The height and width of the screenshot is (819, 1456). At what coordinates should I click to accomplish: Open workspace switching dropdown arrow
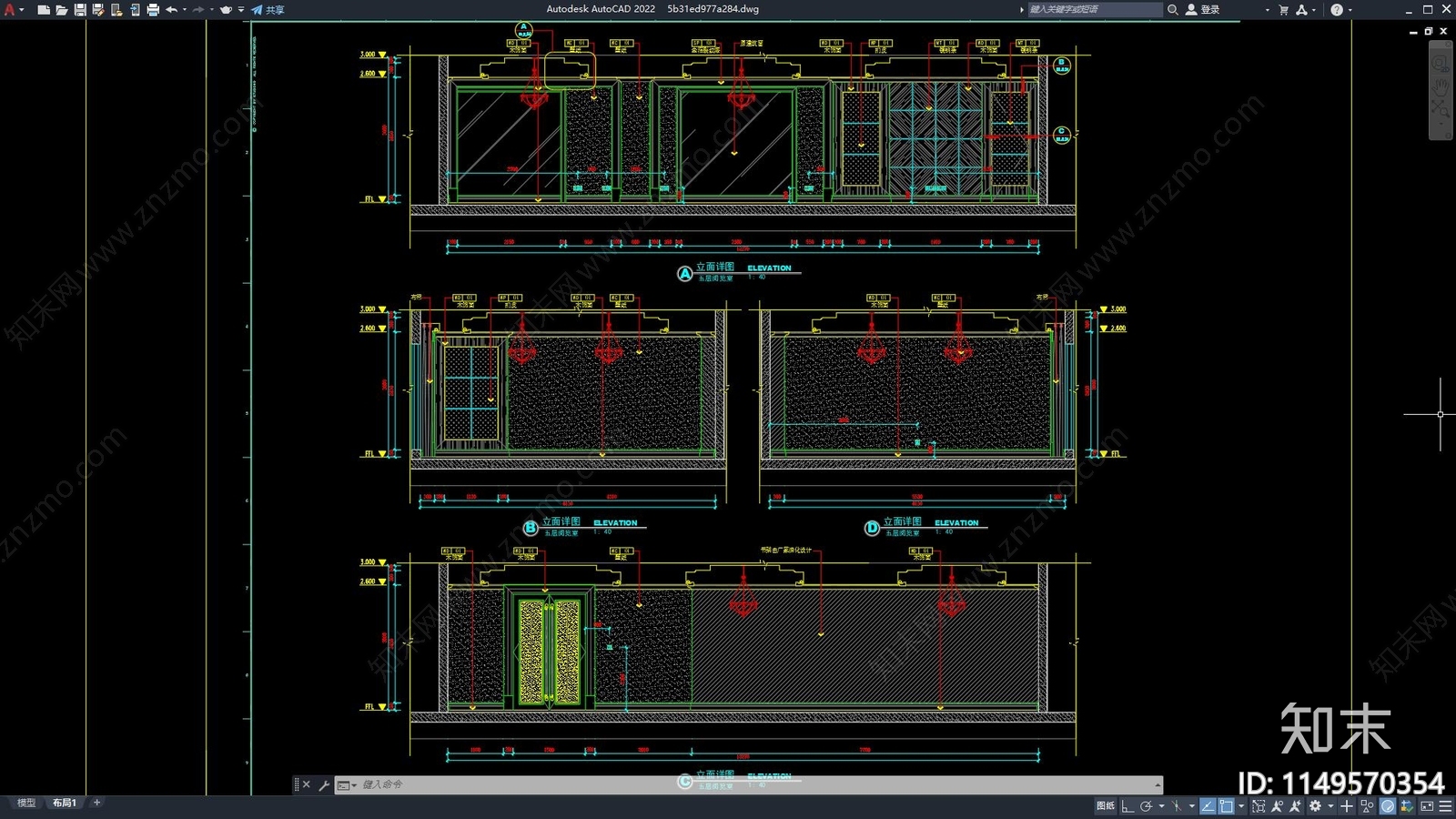[1330, 806]
